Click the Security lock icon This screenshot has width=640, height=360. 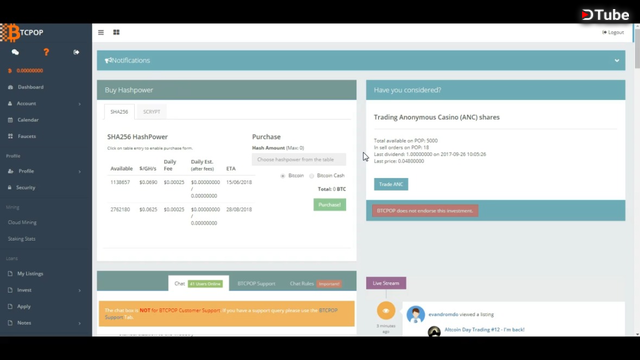10,188
